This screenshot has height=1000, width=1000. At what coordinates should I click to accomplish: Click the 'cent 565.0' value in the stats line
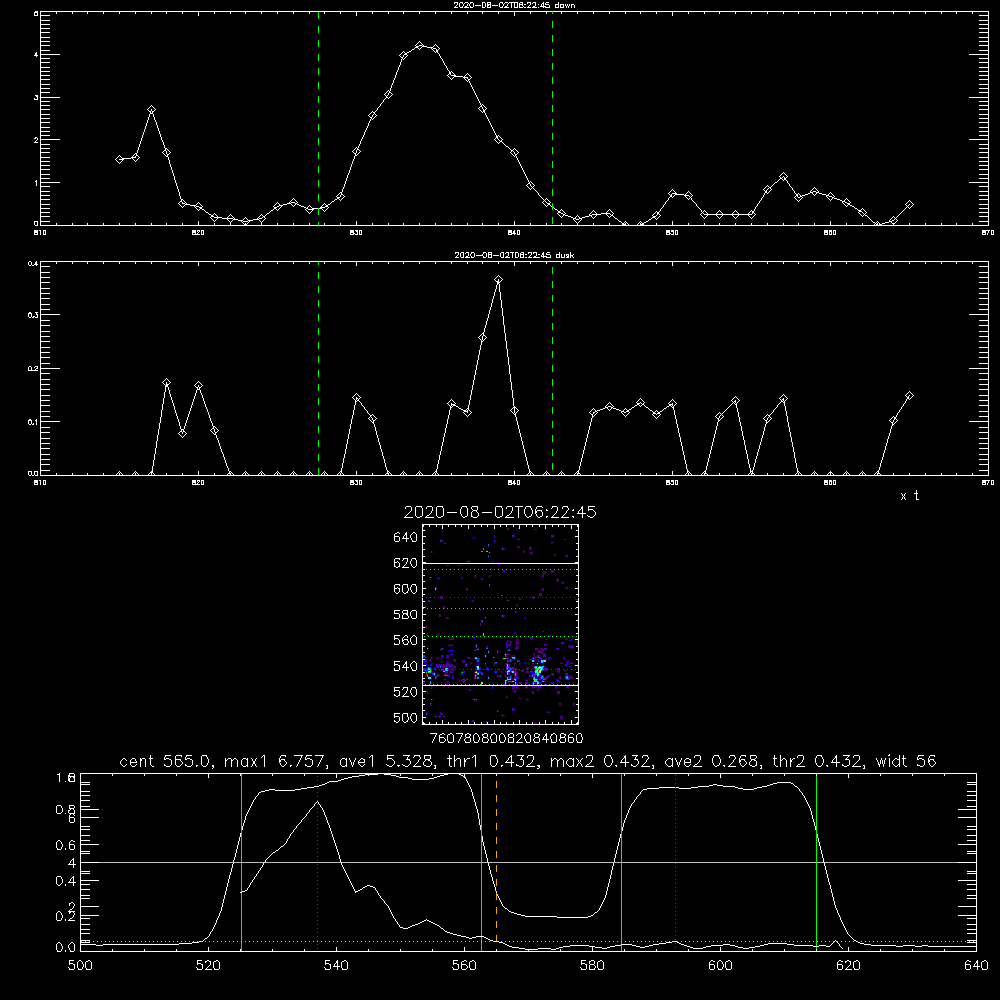[x=165, y=761]
